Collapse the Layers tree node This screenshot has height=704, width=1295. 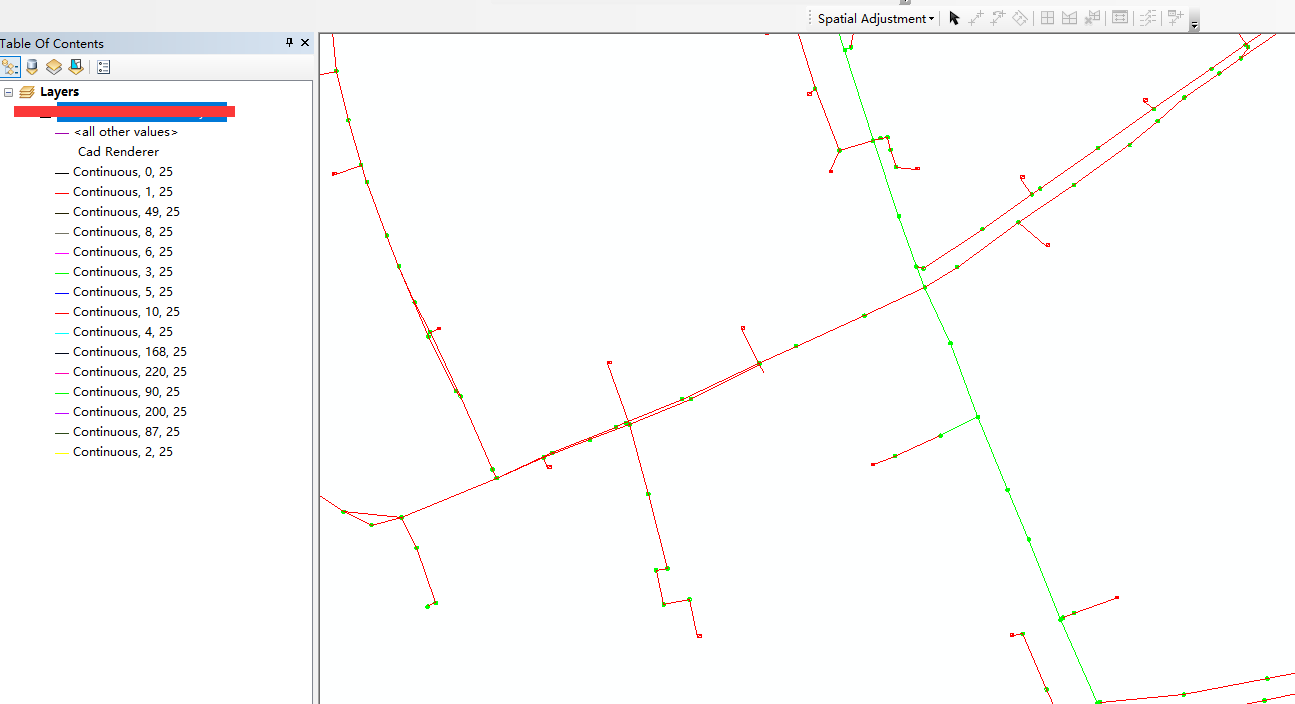coord(9,92)
